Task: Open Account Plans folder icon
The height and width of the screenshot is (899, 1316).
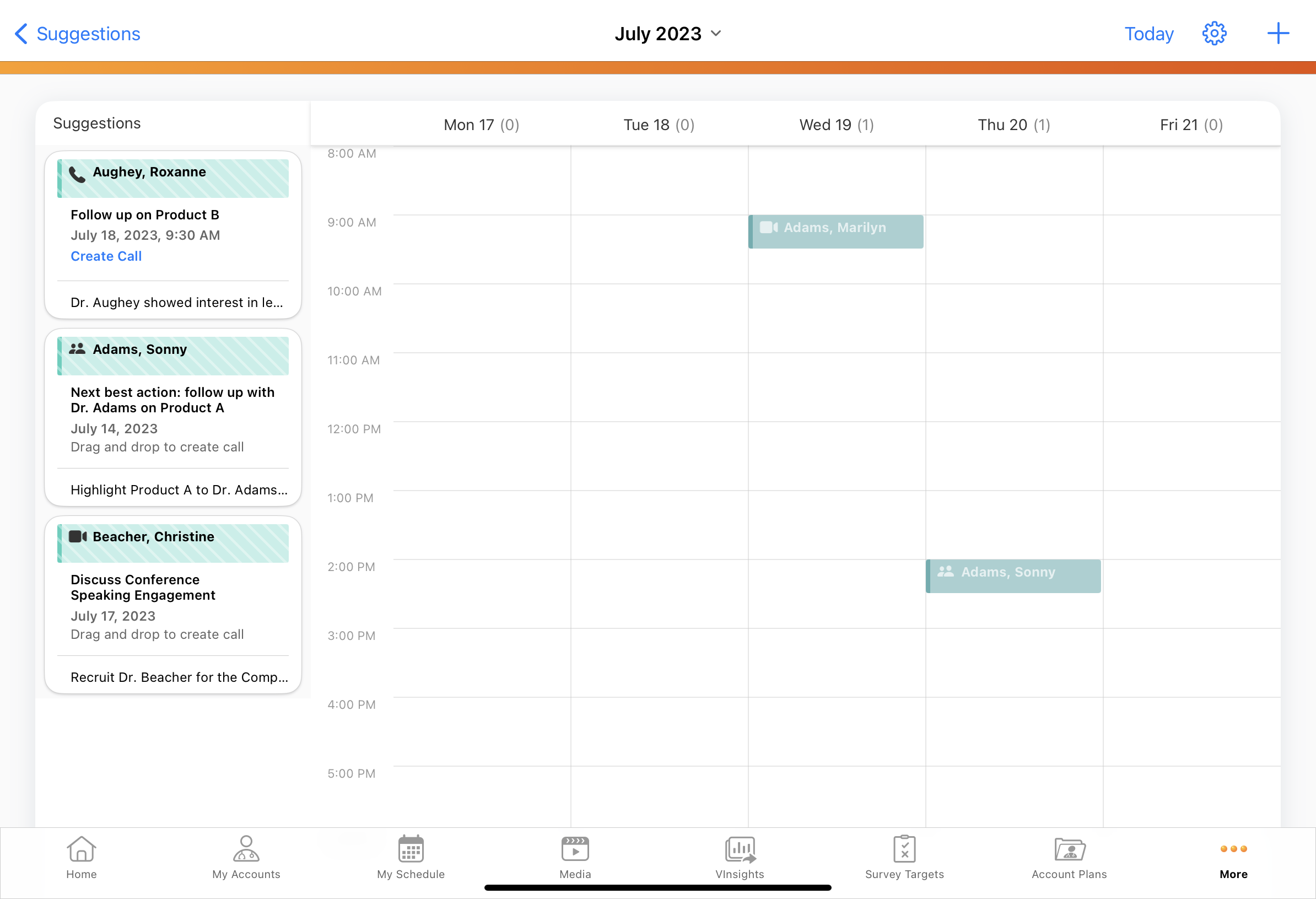Action: pos(1069,849)
